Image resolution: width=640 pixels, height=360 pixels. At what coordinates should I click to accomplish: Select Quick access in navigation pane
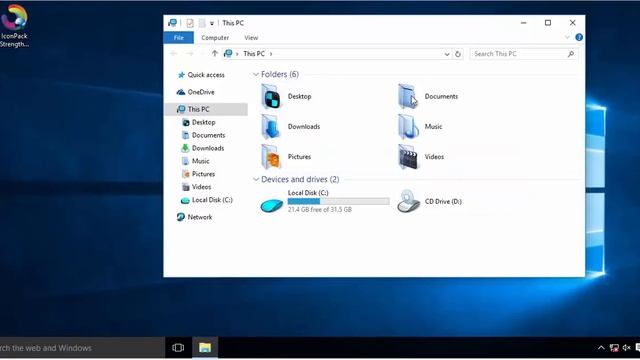click(x=206, y=75)
